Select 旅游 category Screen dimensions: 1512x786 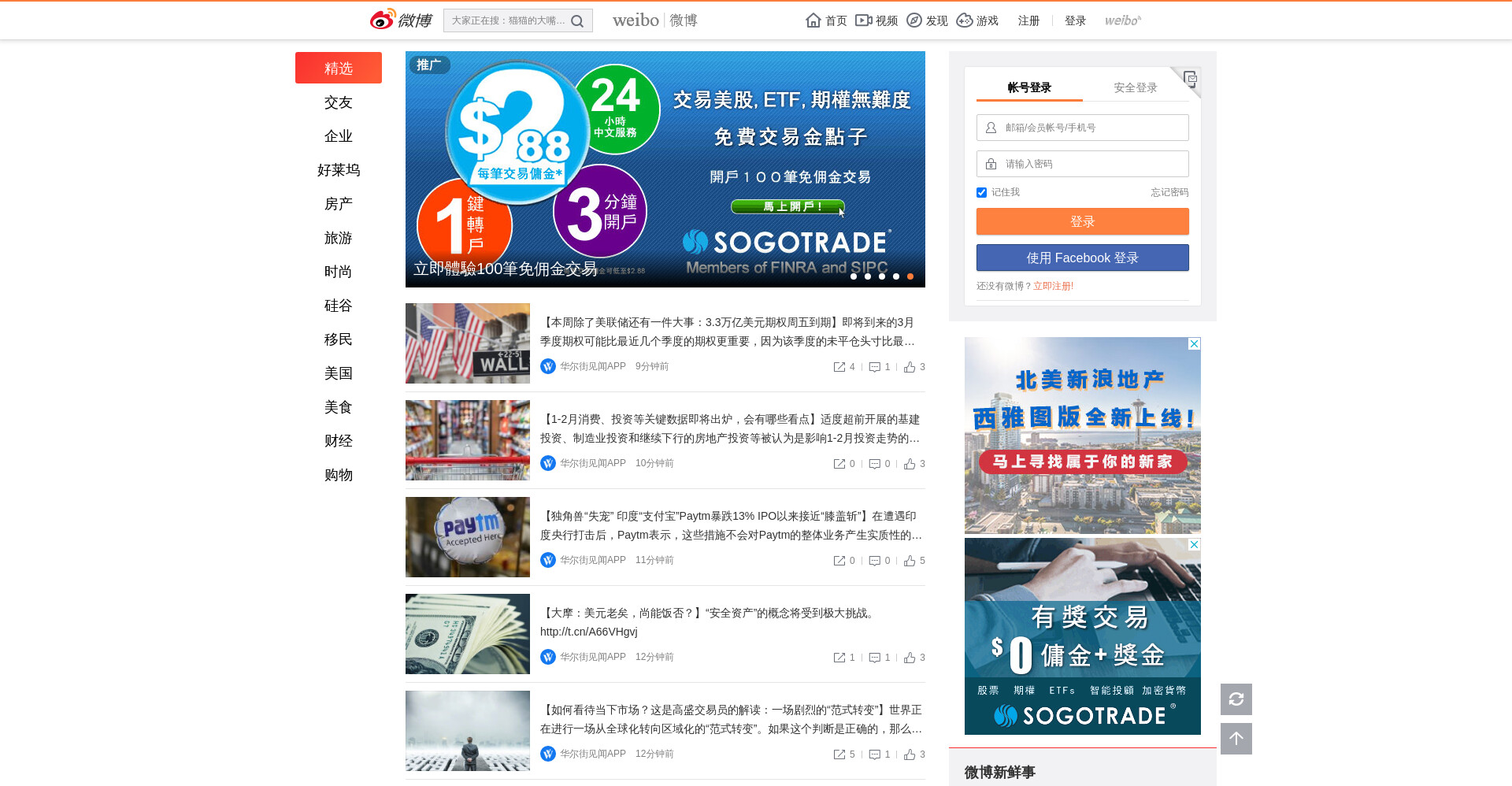coord(339,238)
